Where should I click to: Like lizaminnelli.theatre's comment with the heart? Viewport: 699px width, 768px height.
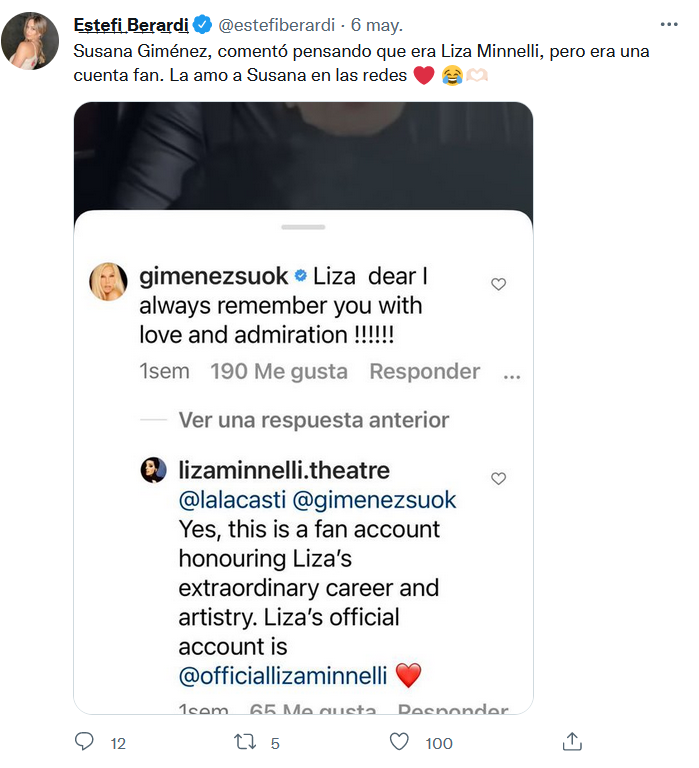tap(498, 479)
